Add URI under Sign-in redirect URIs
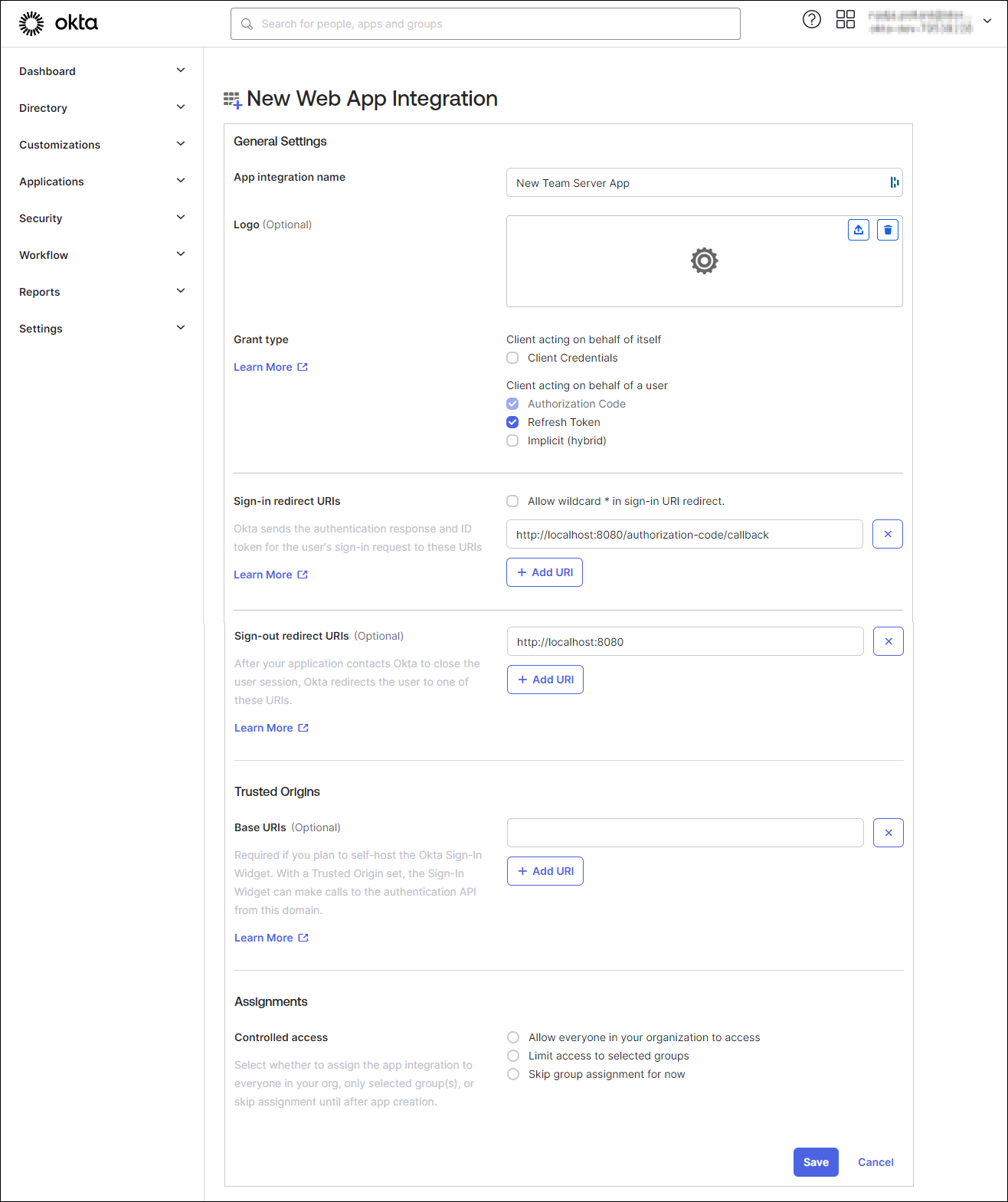The height and width of the screenshot is (1202, 1008). coord(545,572)
